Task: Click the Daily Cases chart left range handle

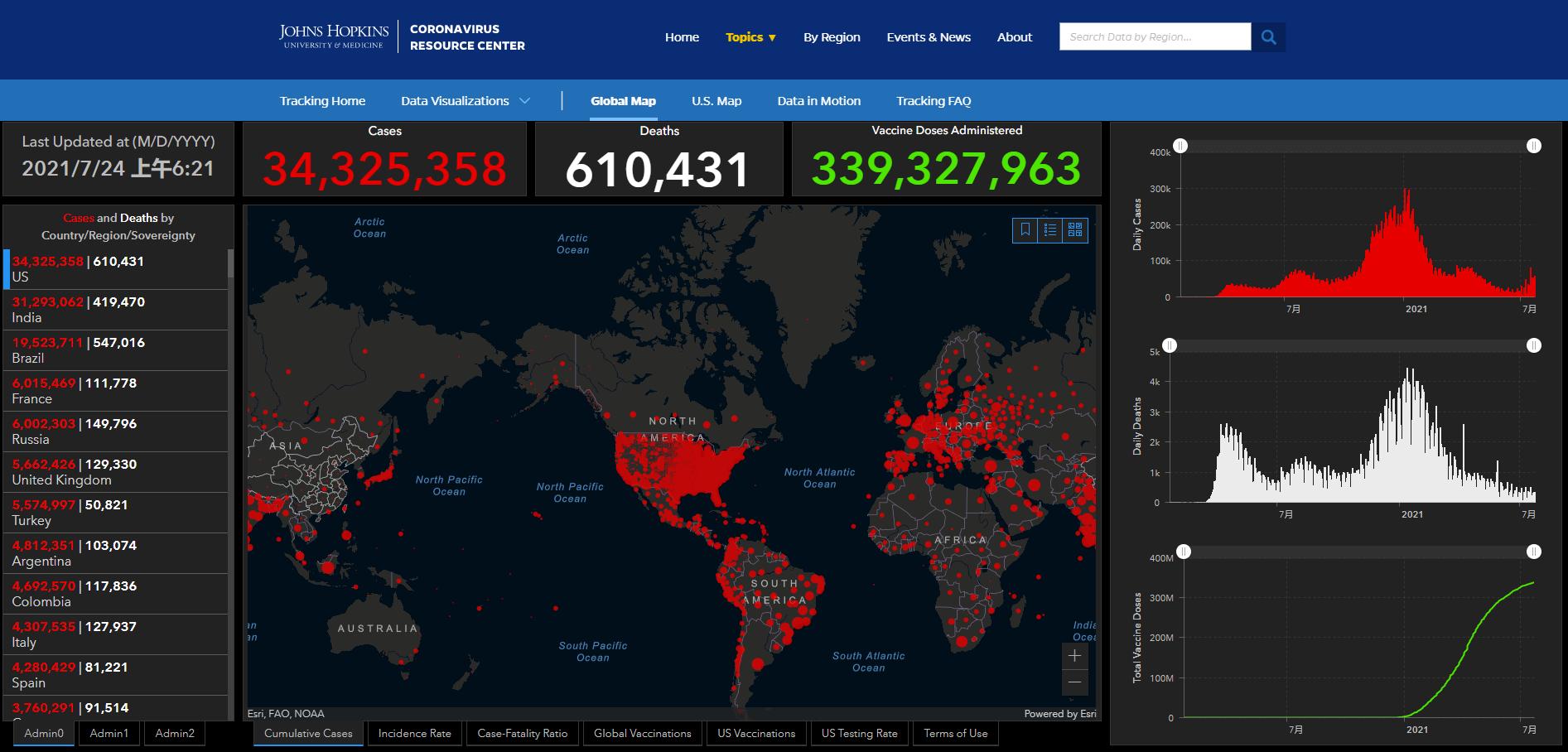Action: pos(1180,146)
